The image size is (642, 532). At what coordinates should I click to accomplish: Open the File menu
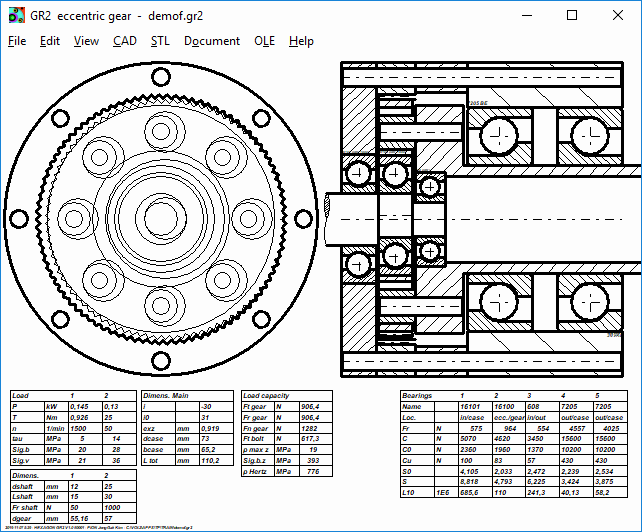point(17,41)
